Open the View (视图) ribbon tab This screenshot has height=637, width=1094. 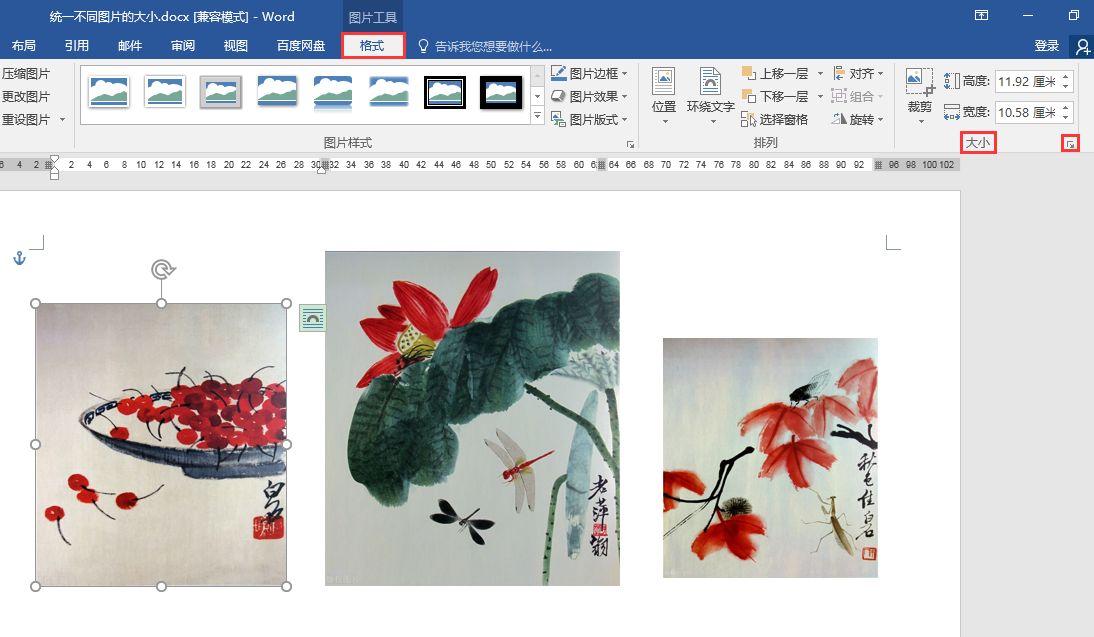[235, 46]
